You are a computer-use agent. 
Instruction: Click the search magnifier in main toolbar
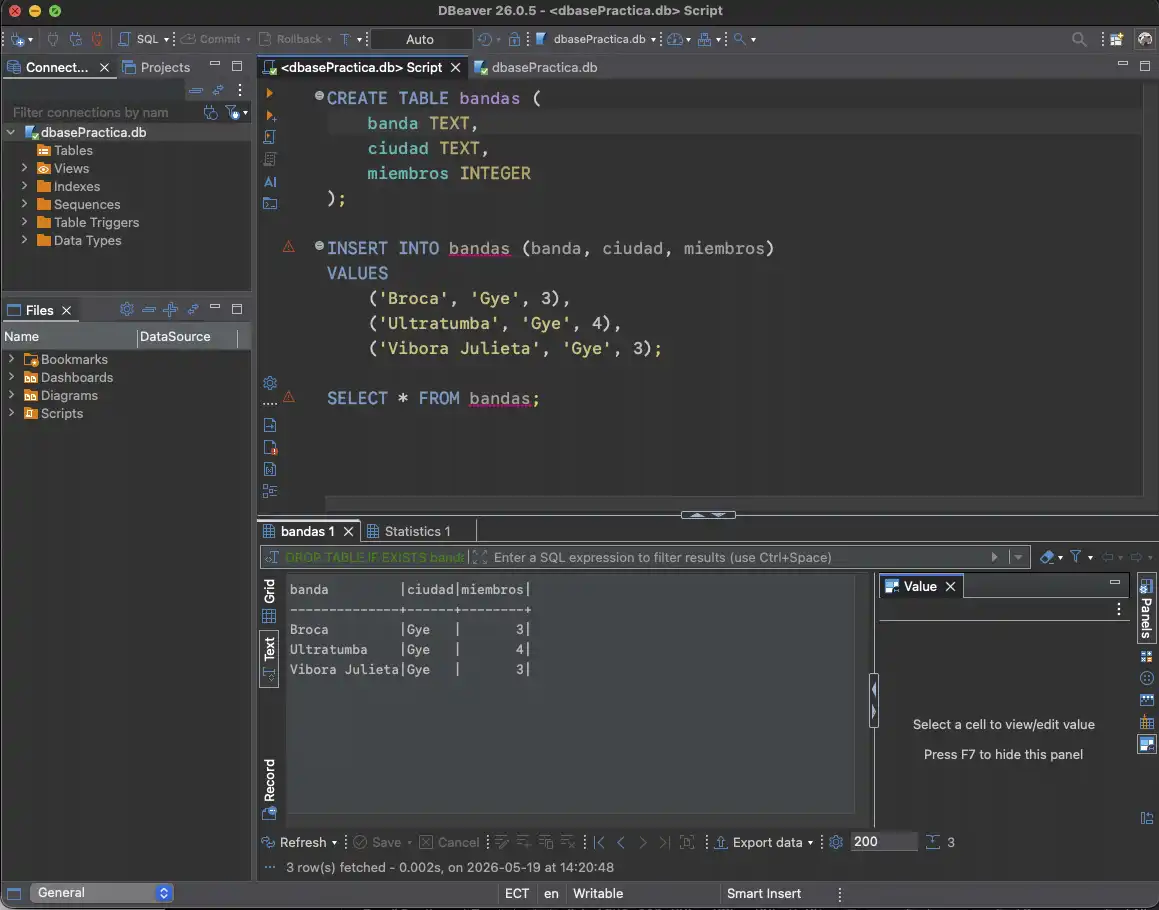tap(739, 39)
